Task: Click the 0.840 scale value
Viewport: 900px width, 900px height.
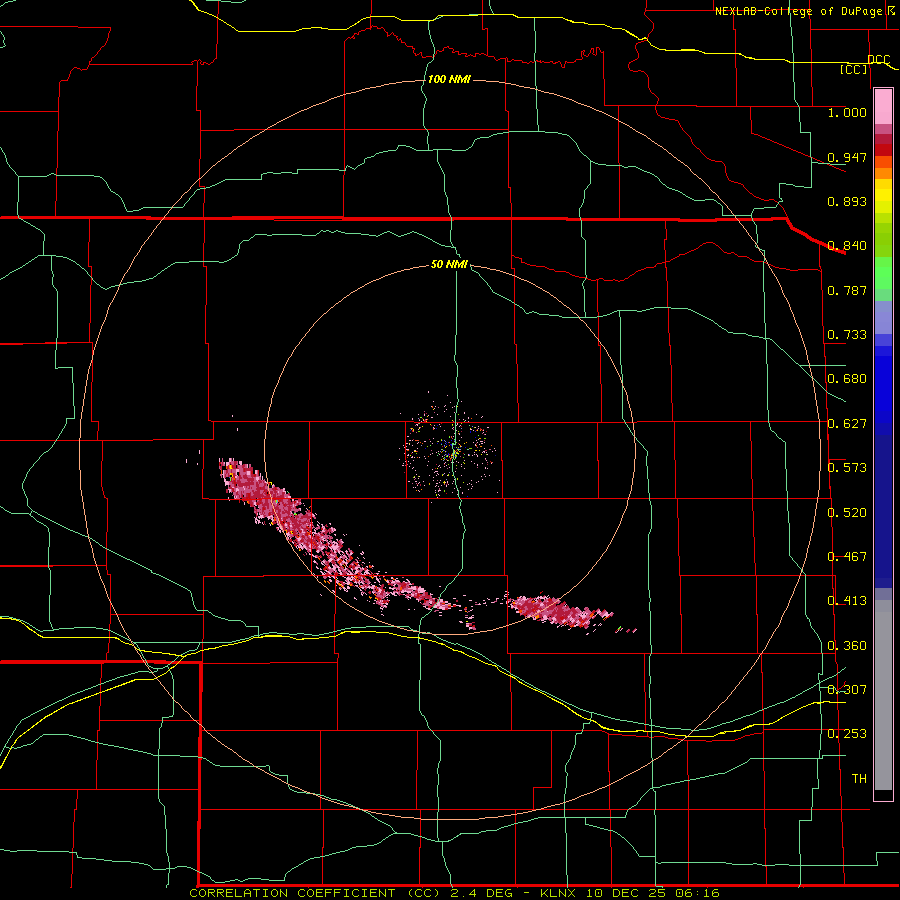Action: click(847, 246)
